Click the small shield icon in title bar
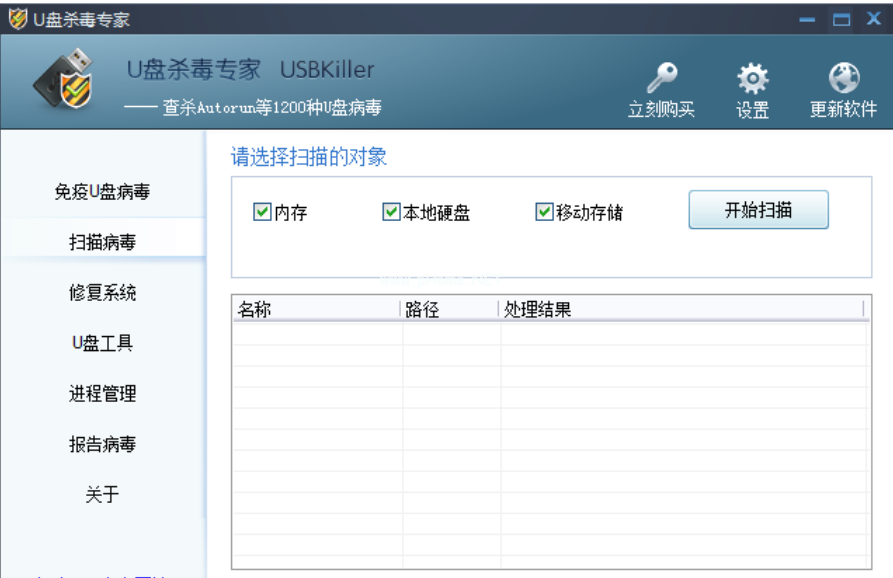This screenshot has height=578, width=893. coord(18,19)
